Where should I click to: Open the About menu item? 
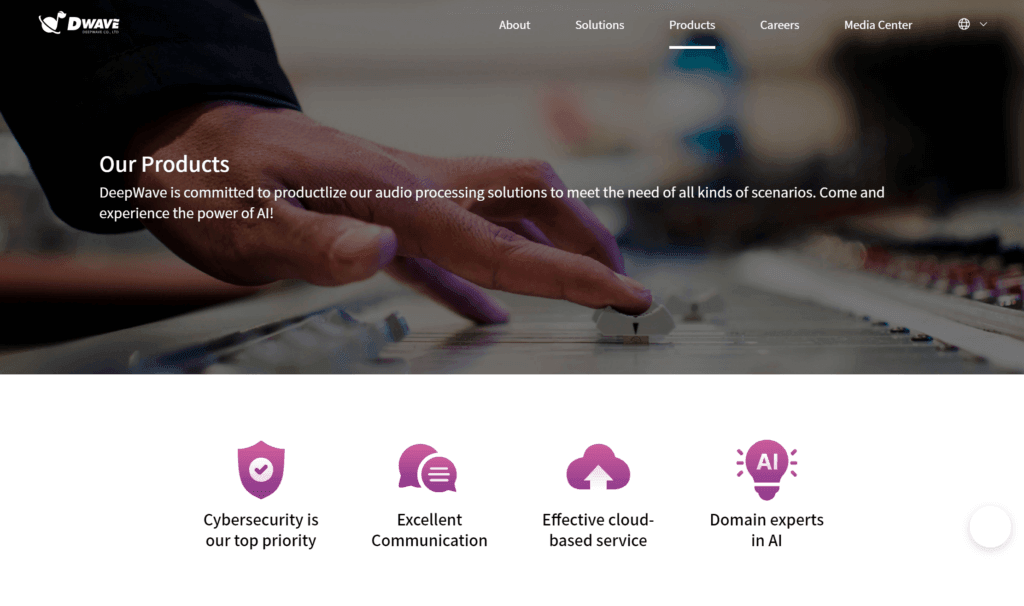tap(514, 25)
